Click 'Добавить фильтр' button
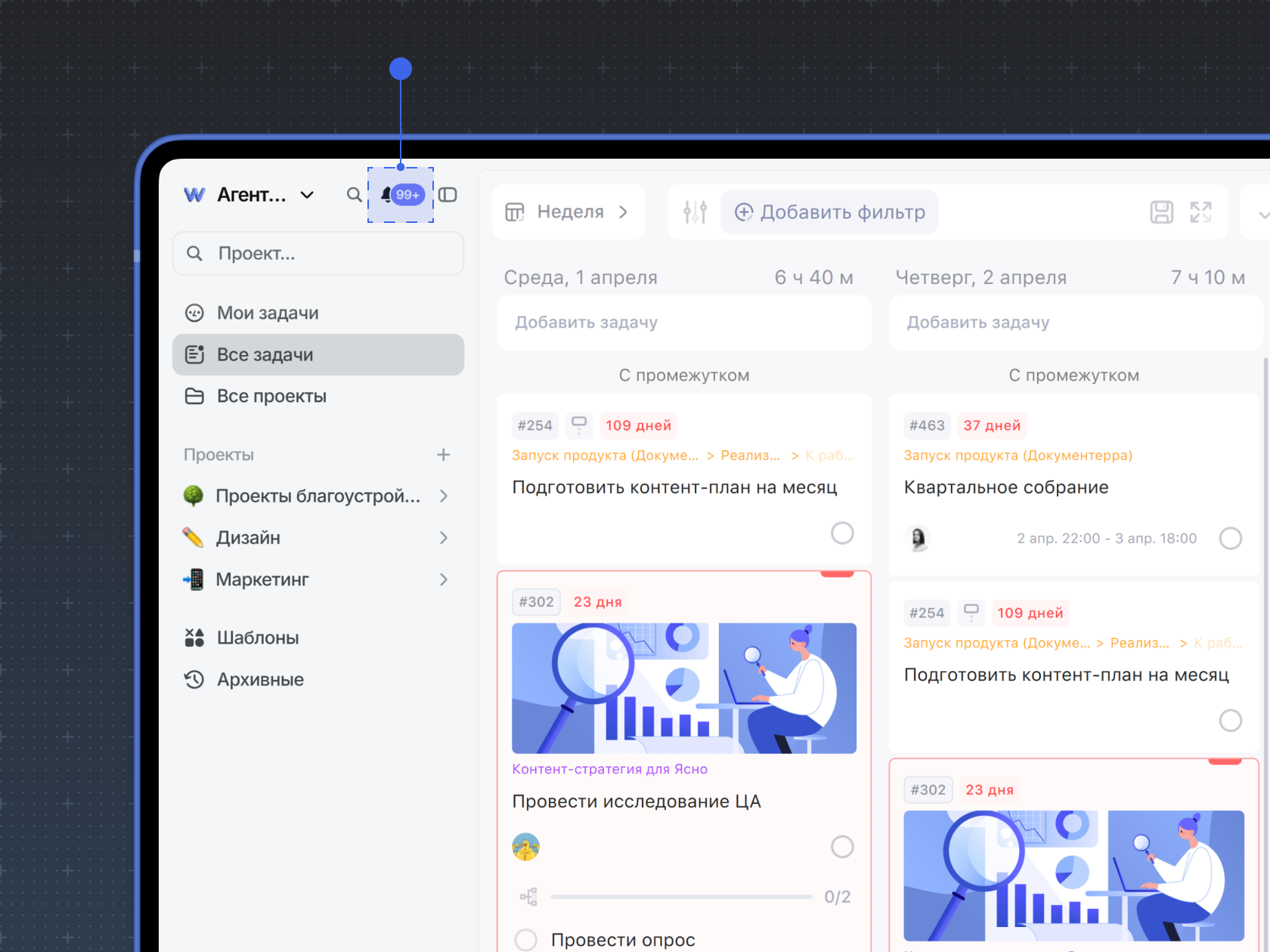 click(x=829, y=212)
